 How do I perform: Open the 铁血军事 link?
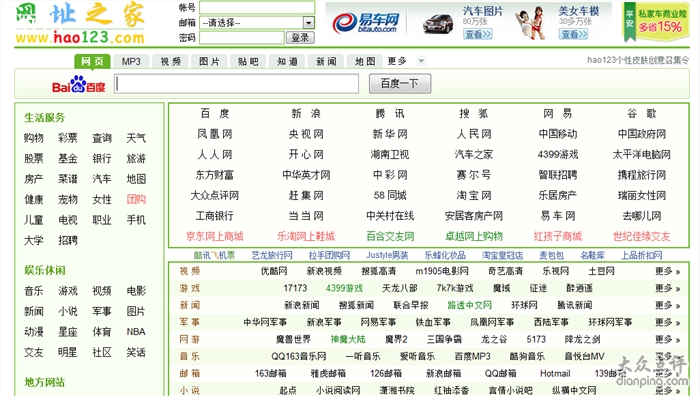pyautogui.click(x=433, y=322)
